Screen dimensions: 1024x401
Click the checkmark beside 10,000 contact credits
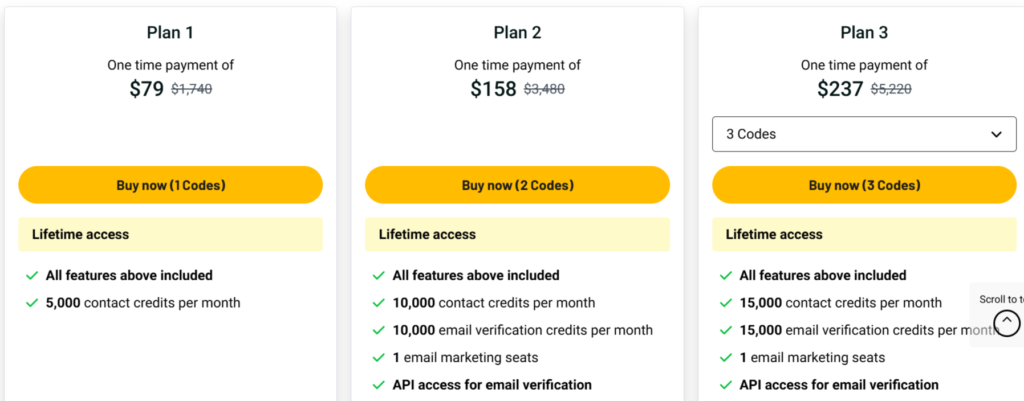click(x=378, y=303)
